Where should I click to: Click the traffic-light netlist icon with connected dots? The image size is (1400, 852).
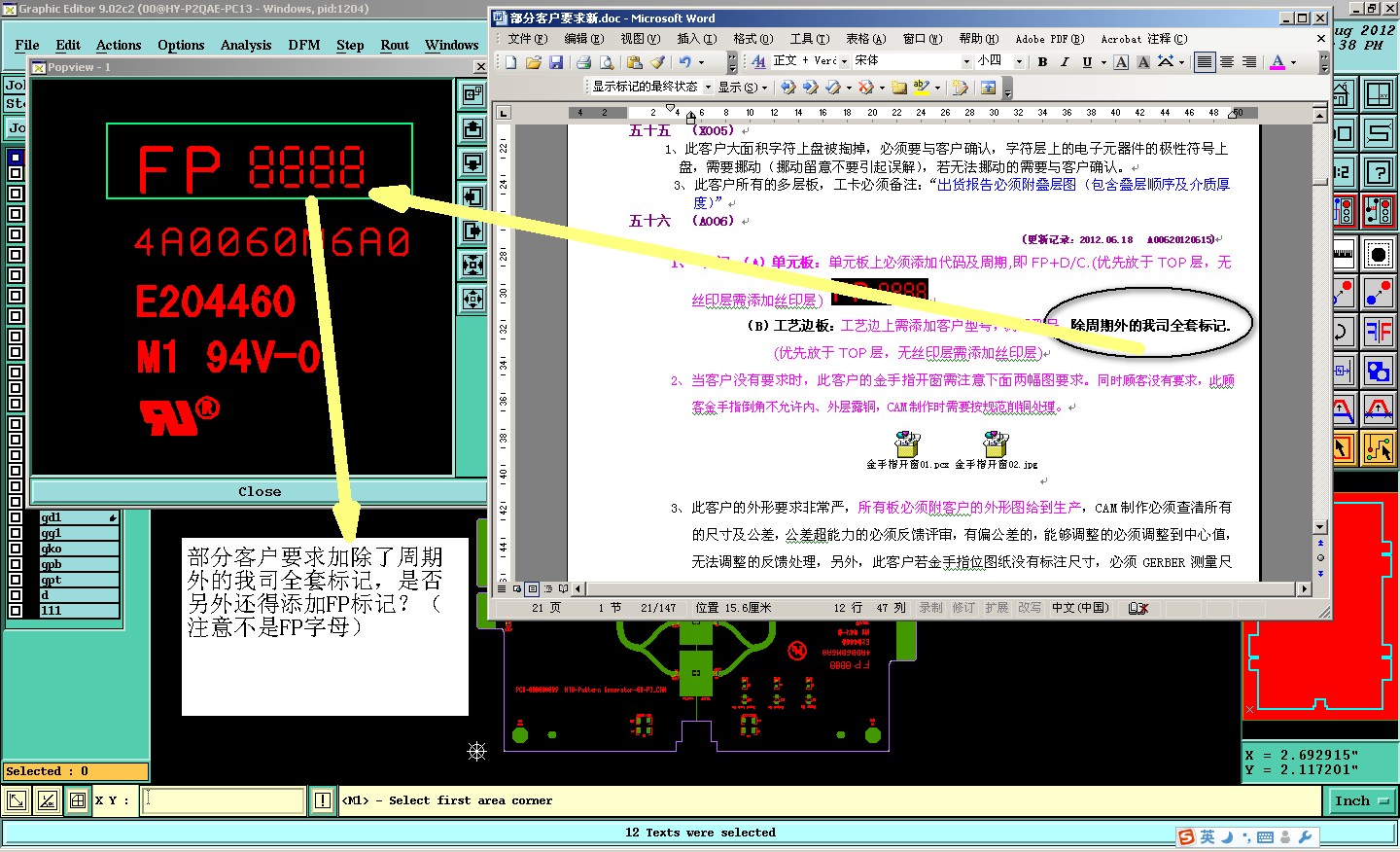1379,210
